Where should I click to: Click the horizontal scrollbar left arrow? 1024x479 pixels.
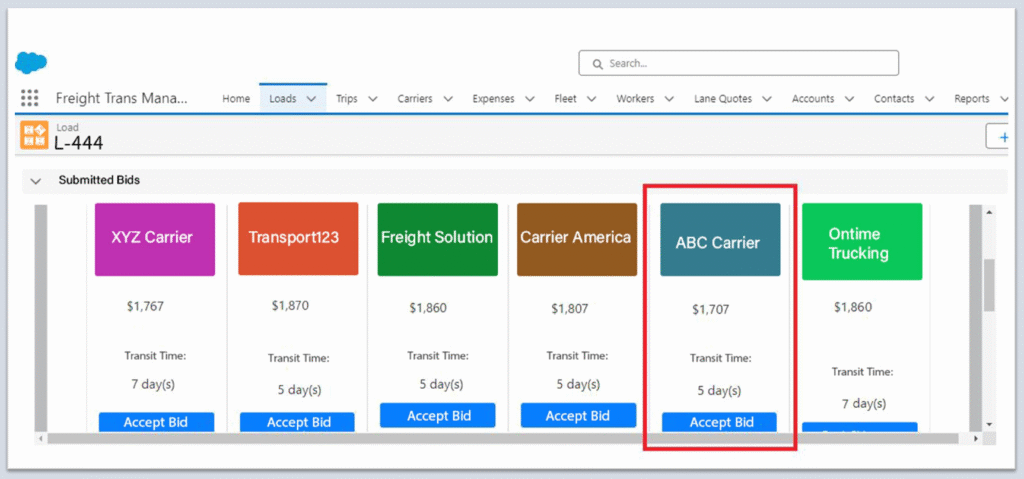click(41, 439)
